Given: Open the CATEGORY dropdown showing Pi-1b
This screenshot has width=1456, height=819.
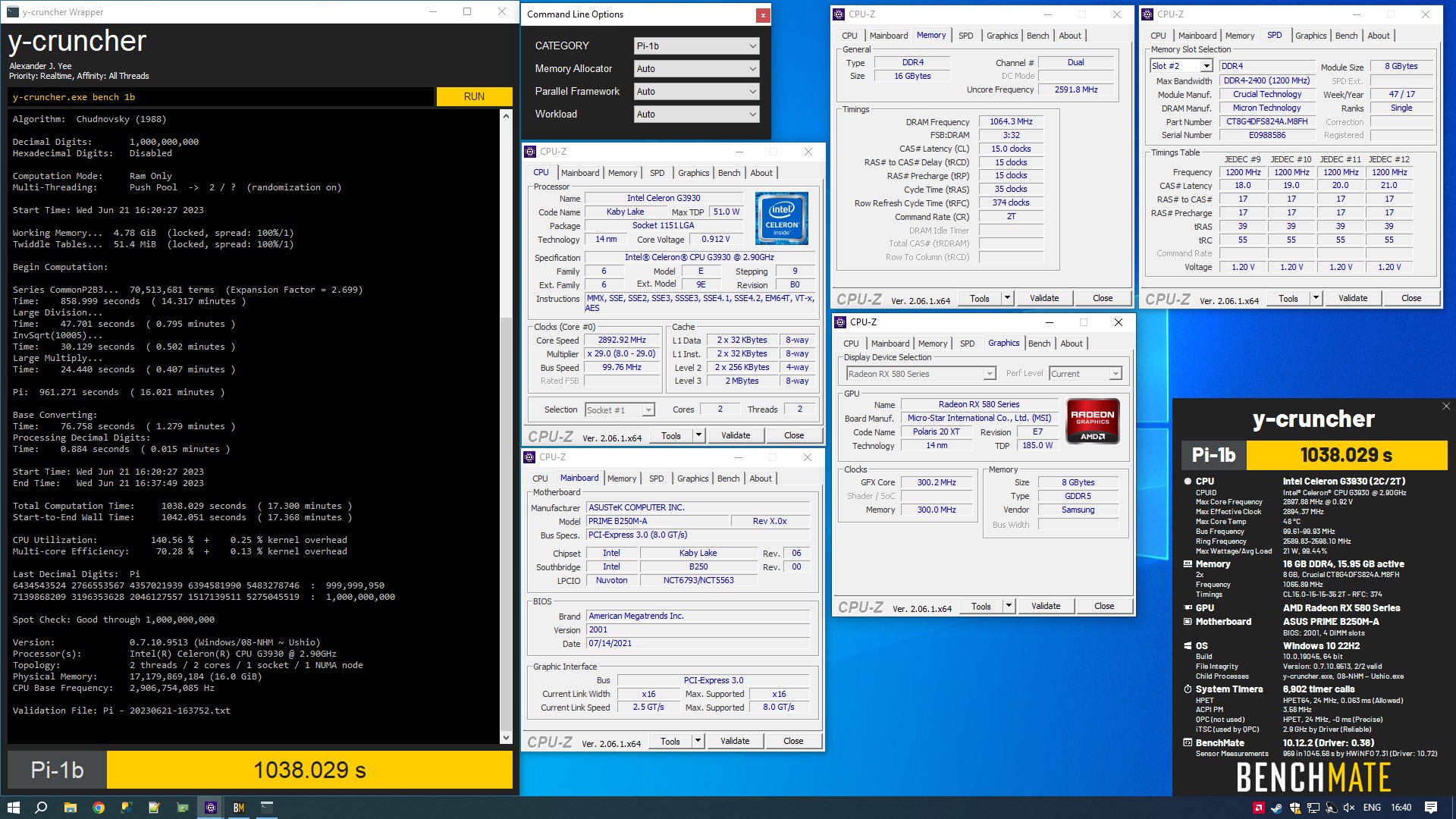Looking at the screenshot, I should pyautogui.click(x=696, y=46).
